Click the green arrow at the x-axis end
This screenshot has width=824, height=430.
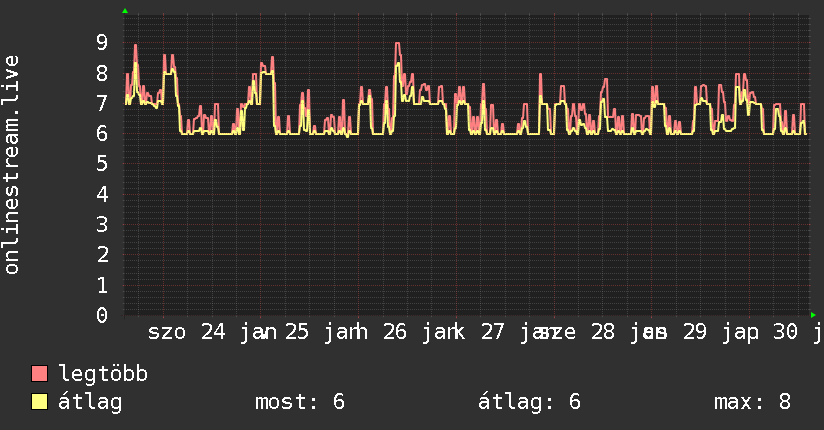(813, 315)
